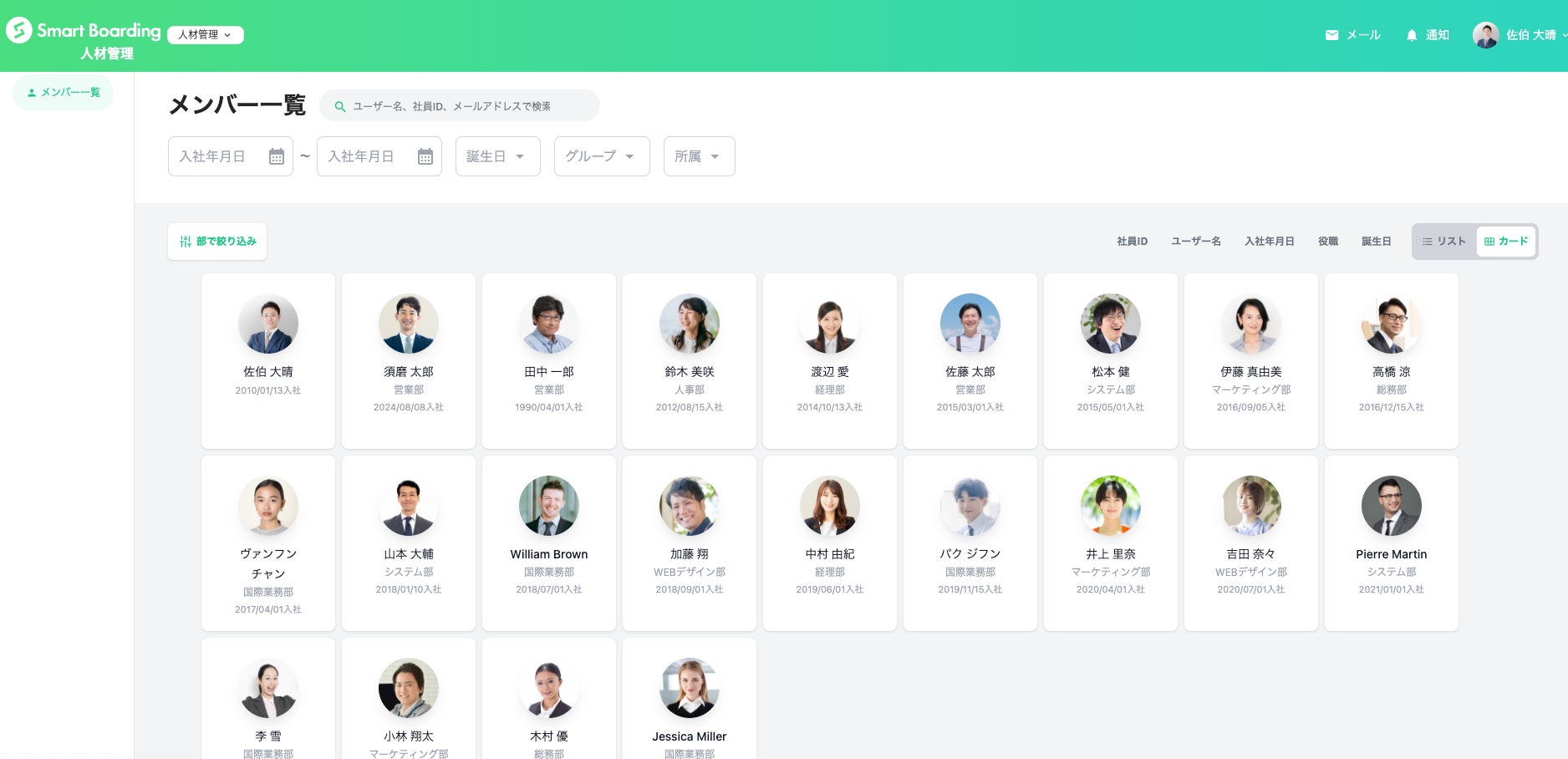The height and width of the screenshot is (759, 1568).
Task: Click 2024/08/08入社 date on 須磨 太郎 card
Action: (x=409, y=408)
